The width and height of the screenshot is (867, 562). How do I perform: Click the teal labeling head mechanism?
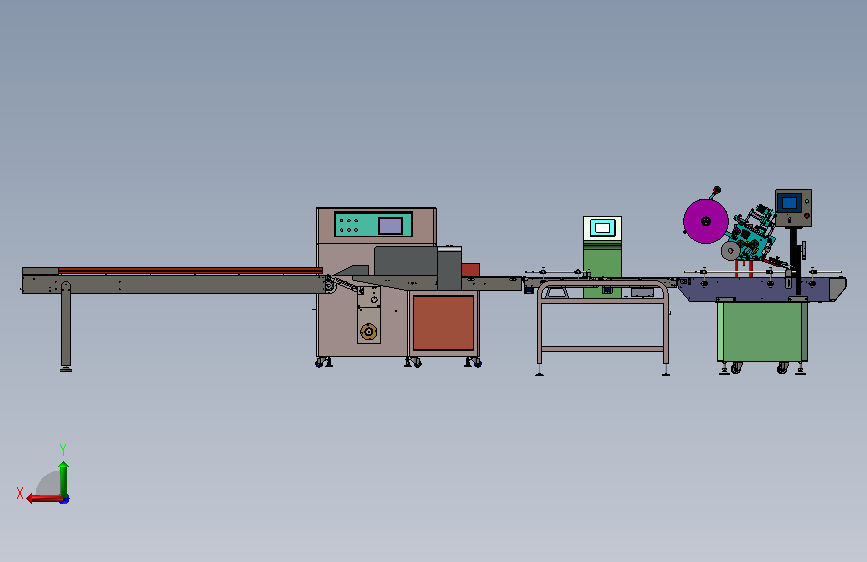753,235
